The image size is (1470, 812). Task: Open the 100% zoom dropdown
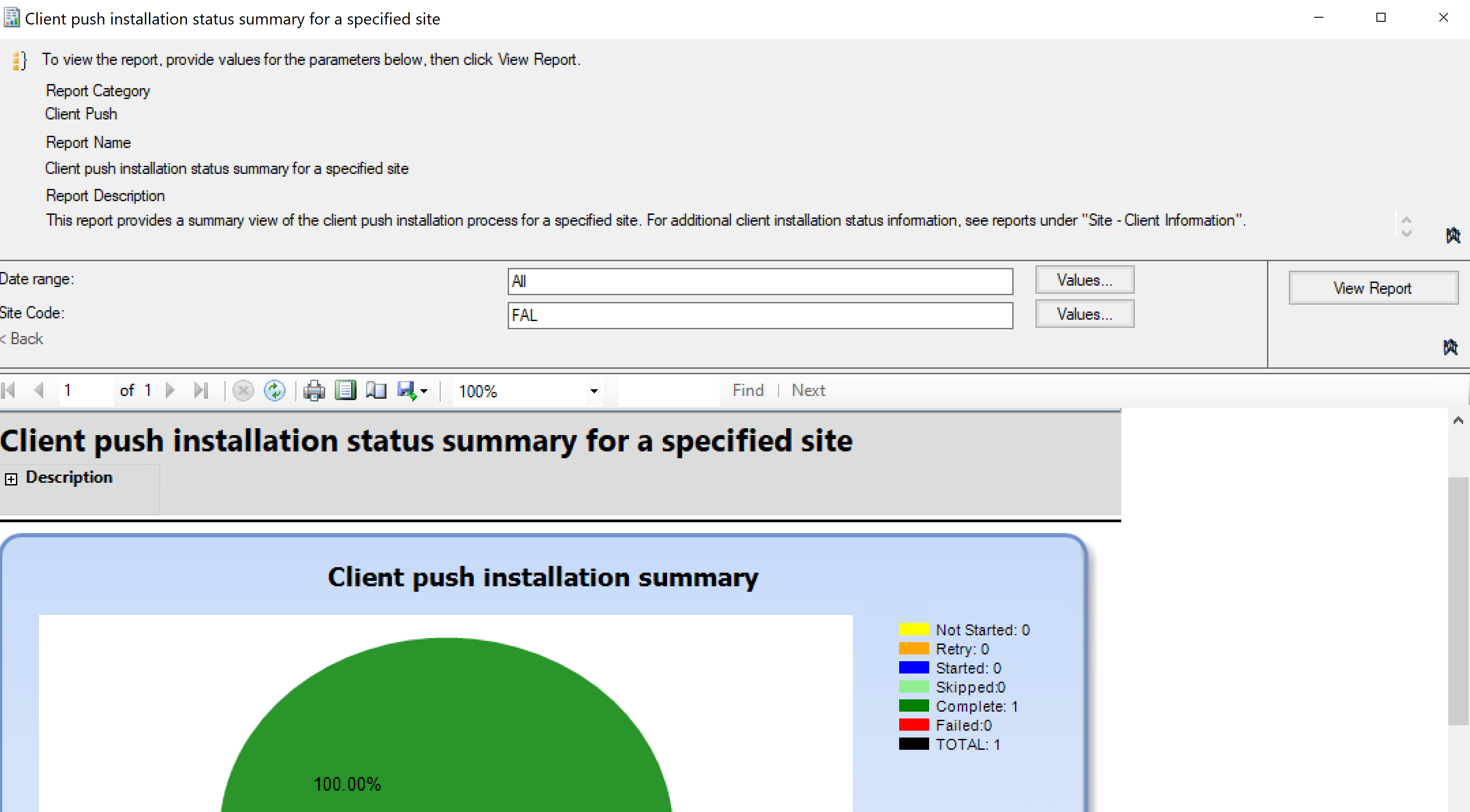click(594, 391)
